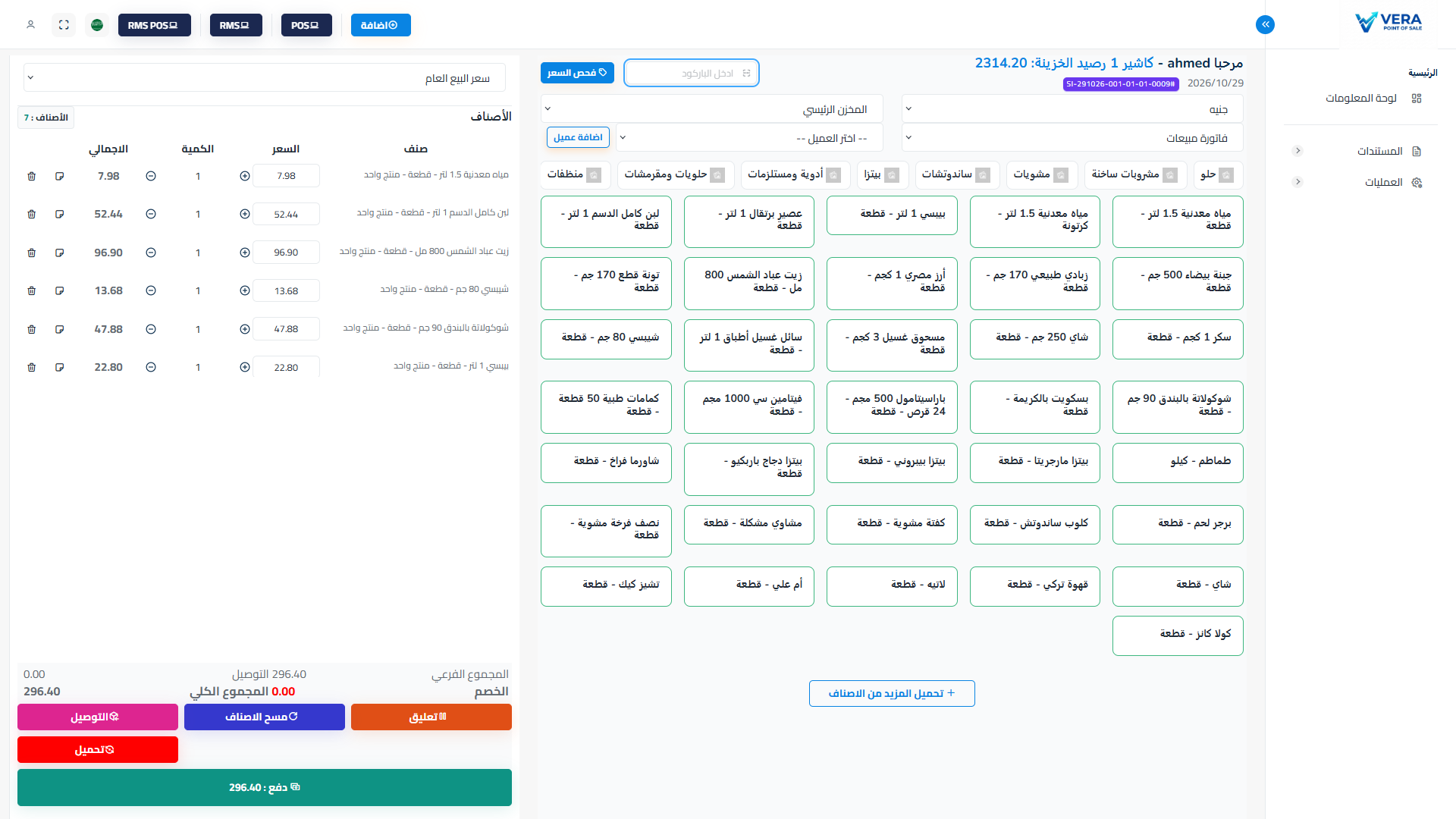Click the price field showing 52.44
Viewport: 1456px width, 819px height.
[x=286, y=215]
